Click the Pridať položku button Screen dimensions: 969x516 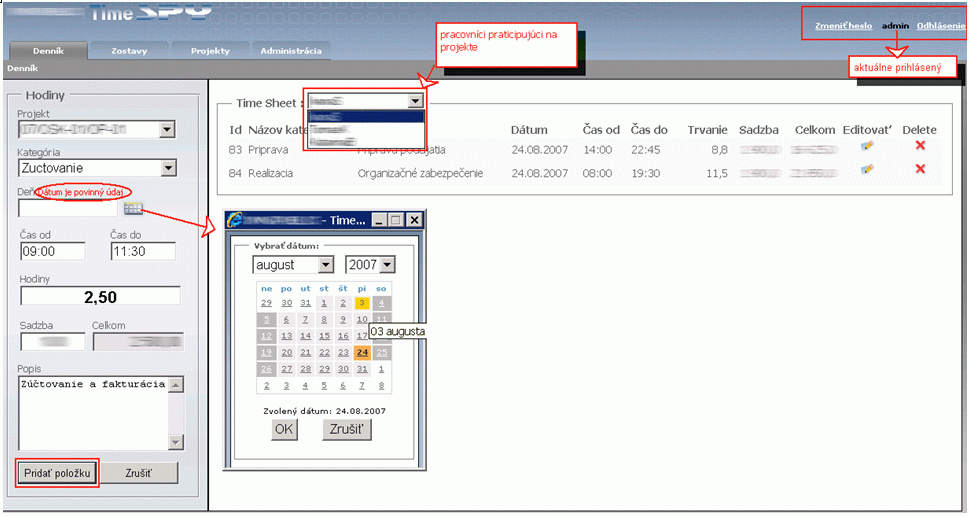pos(57,473)
